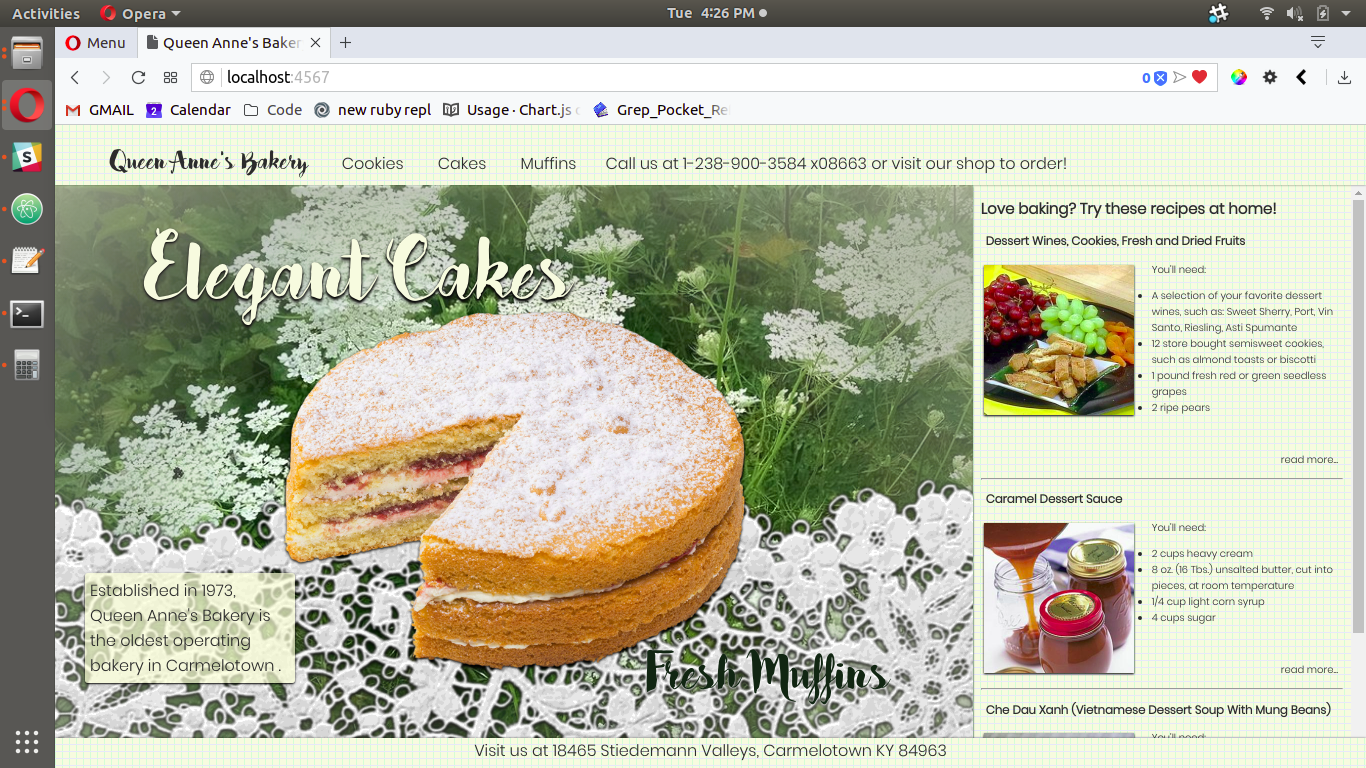
Task: Open the Terminal from the dock
Action: click(27, 314)
